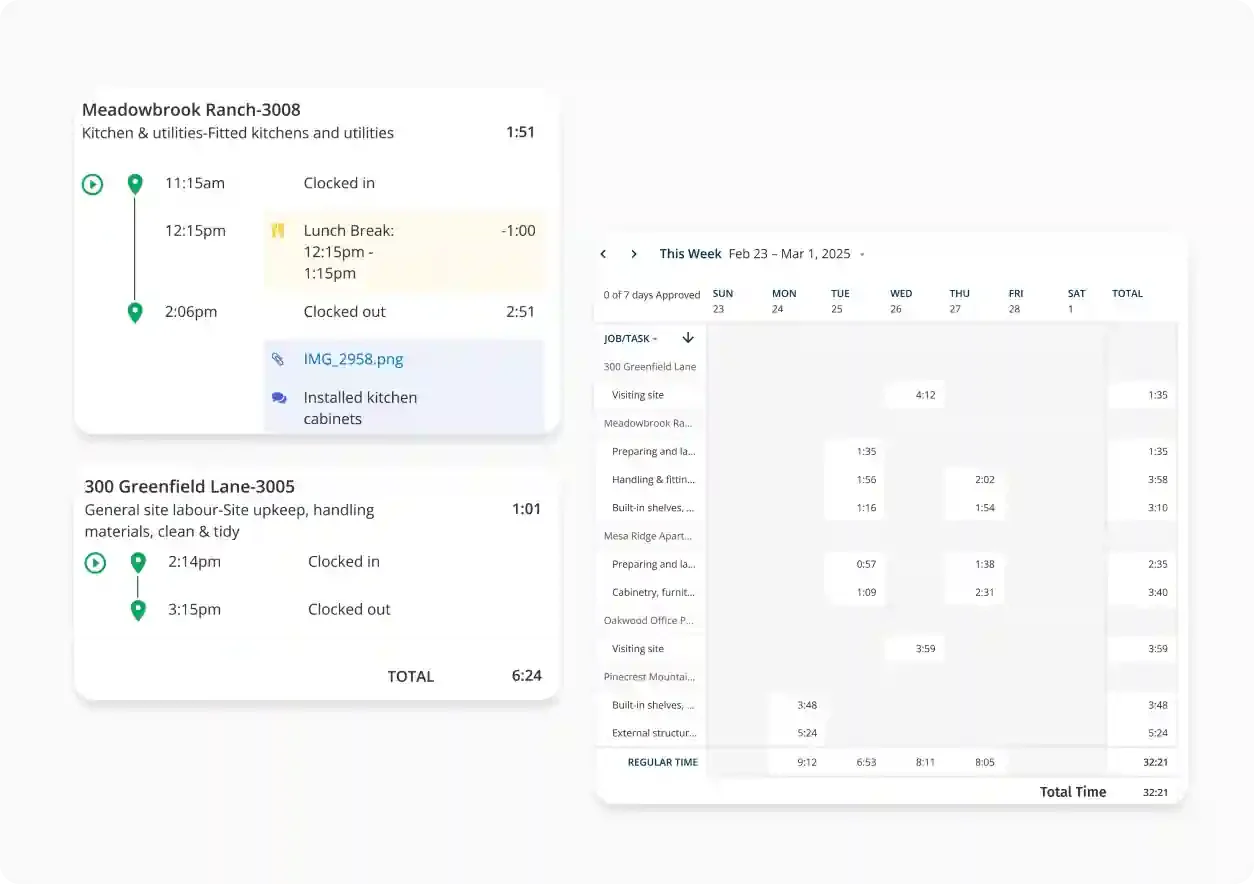Select the Meadowbrook Ranch-3008 entry title
Viewport: 1254px width, 884px height.
(191, 110)
